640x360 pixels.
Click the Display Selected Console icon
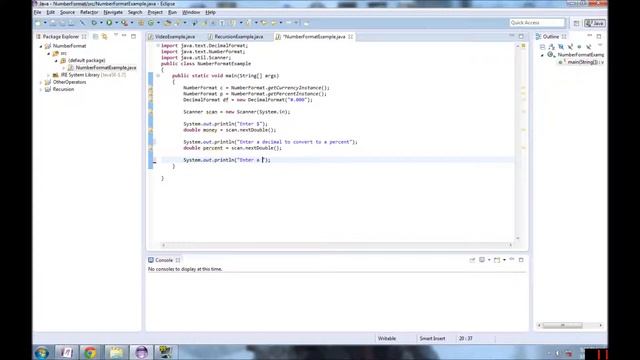point(482,260)
